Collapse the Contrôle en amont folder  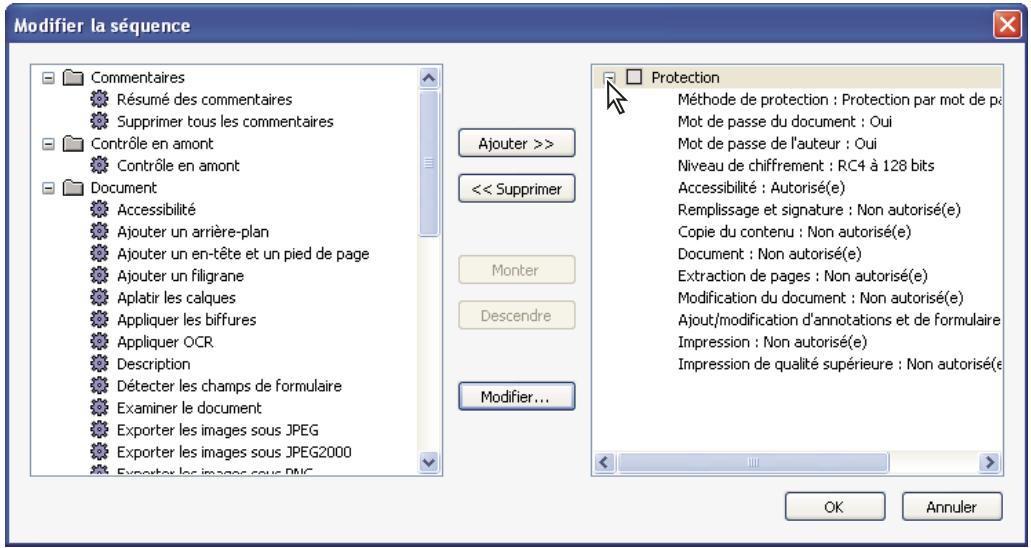(x=48, y=143)
